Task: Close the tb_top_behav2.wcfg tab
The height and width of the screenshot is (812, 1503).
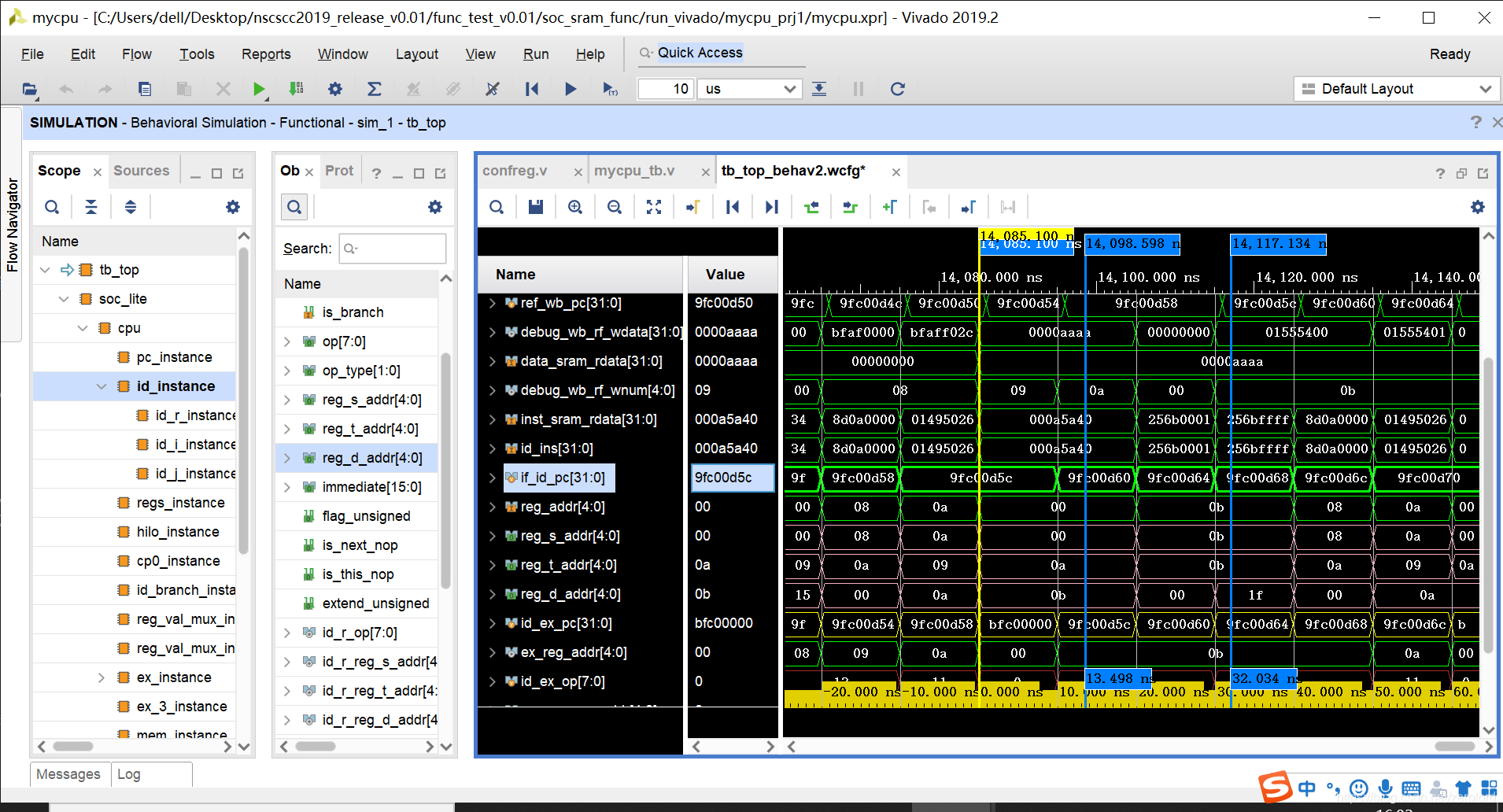Action: [x=896, y=172]
